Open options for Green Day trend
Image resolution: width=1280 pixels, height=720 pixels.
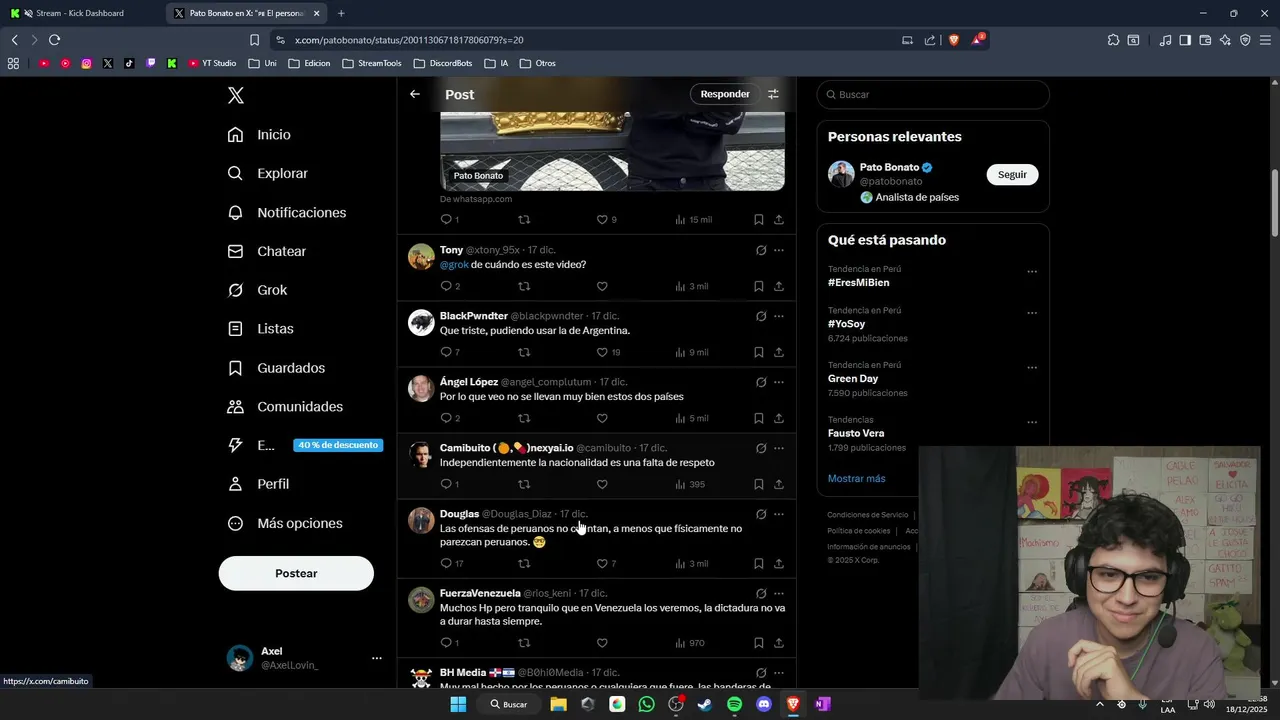click(x=1032, y=367)
